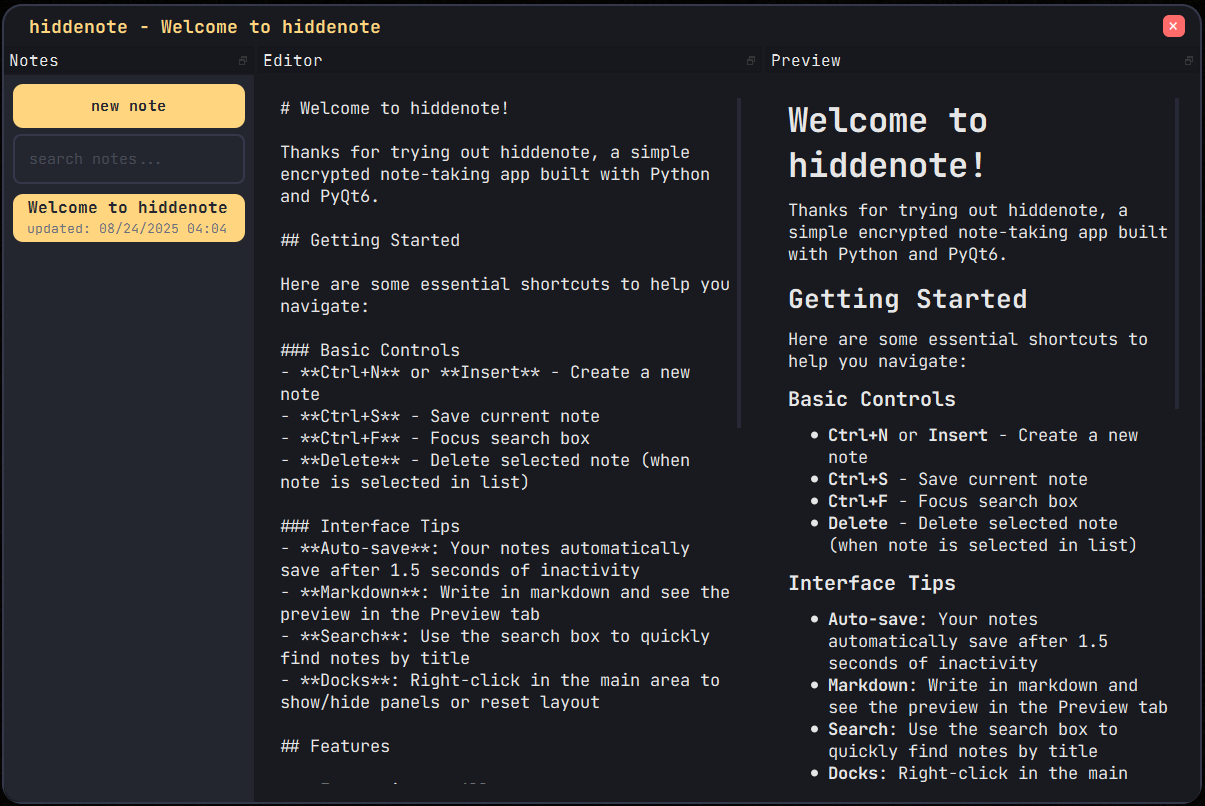Screen dimensions: 1205x806
Task: Click the '**Auto-save**' line in the editor
Action: [485, 559]
